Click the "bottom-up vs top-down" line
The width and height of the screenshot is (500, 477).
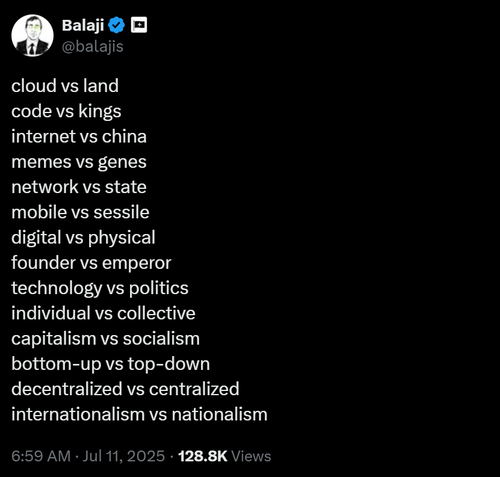point(111,364)
